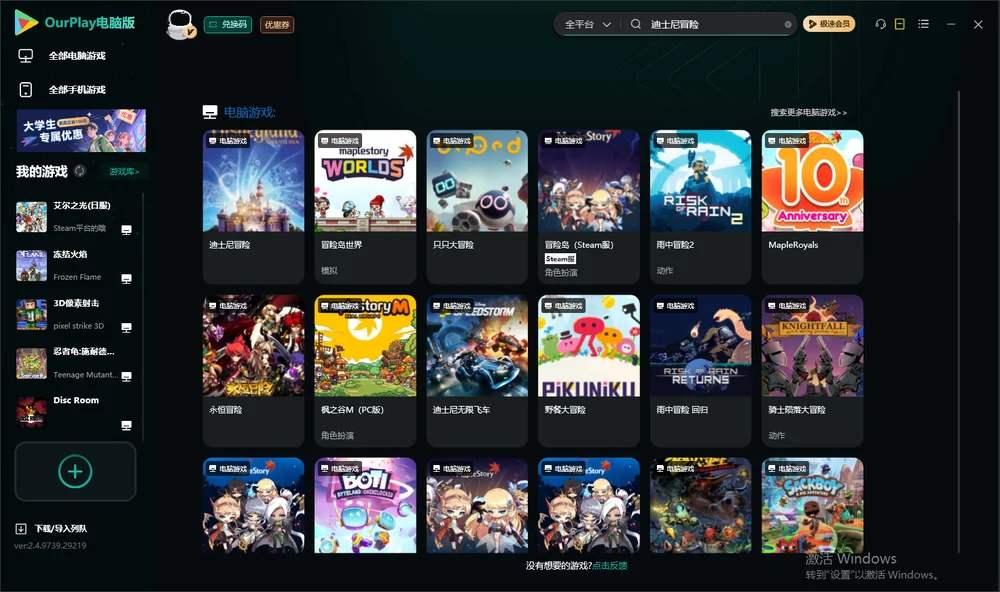Expand the 全平台 platform dropdown
This screenshot has height=592, width=1000.
click(x=587, y=24)
